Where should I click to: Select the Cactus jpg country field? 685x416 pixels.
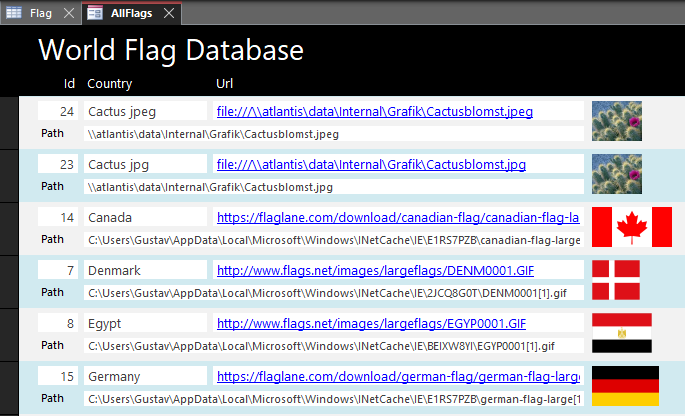145,164
